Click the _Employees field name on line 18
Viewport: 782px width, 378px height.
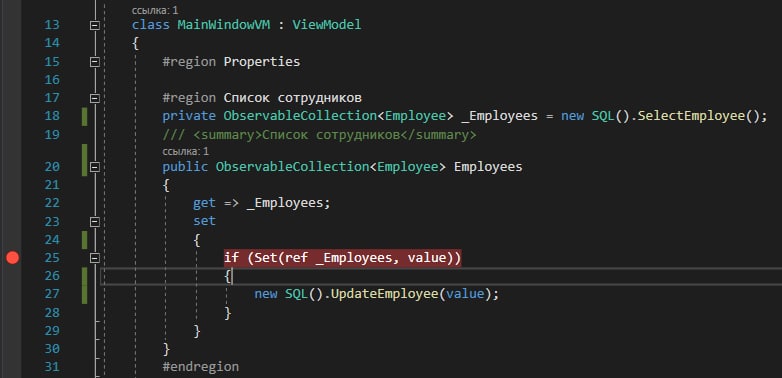pos(500,116)
